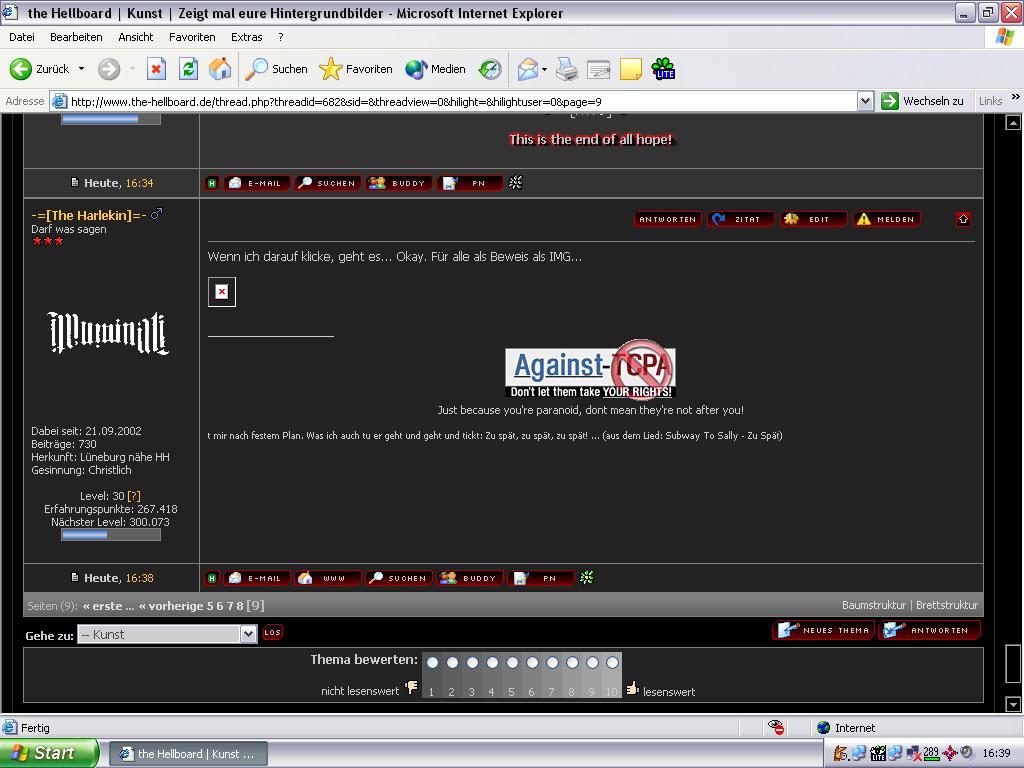
Task: Select rating 5 radio button
Action: tap(512, 663)
